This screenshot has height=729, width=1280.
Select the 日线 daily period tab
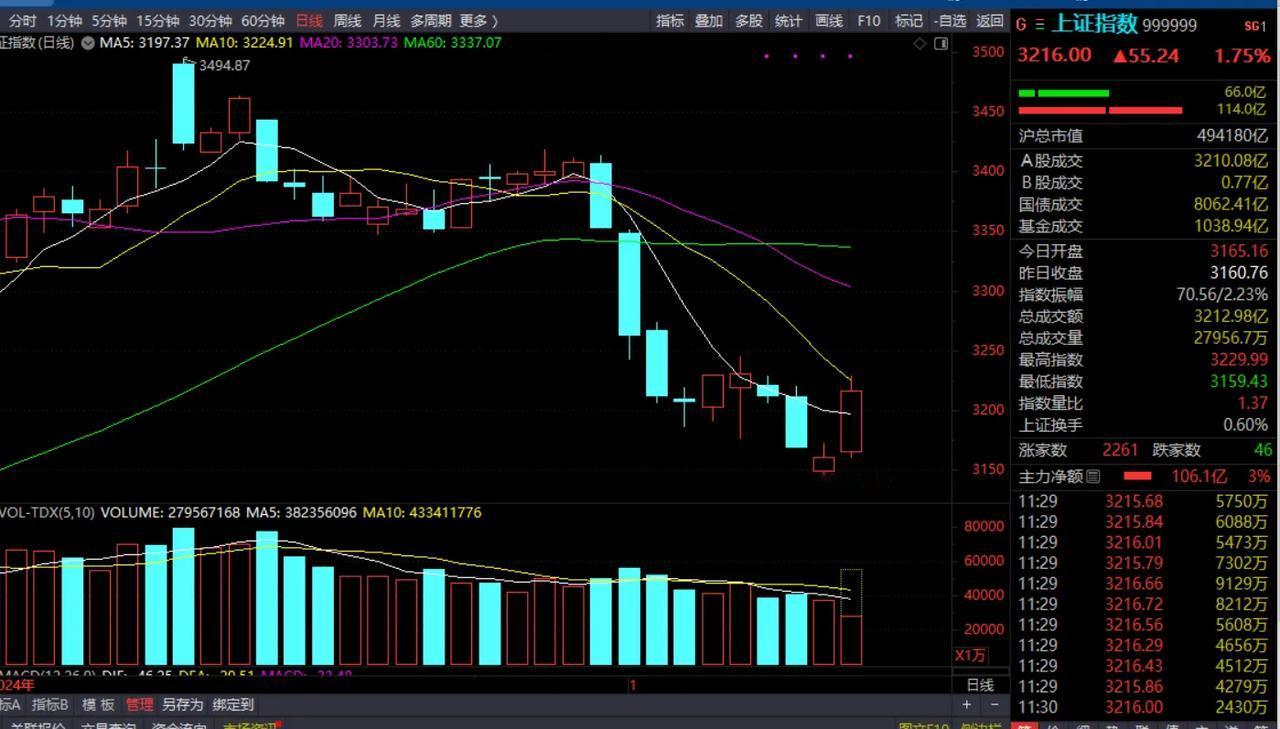[x=309, y=20]
